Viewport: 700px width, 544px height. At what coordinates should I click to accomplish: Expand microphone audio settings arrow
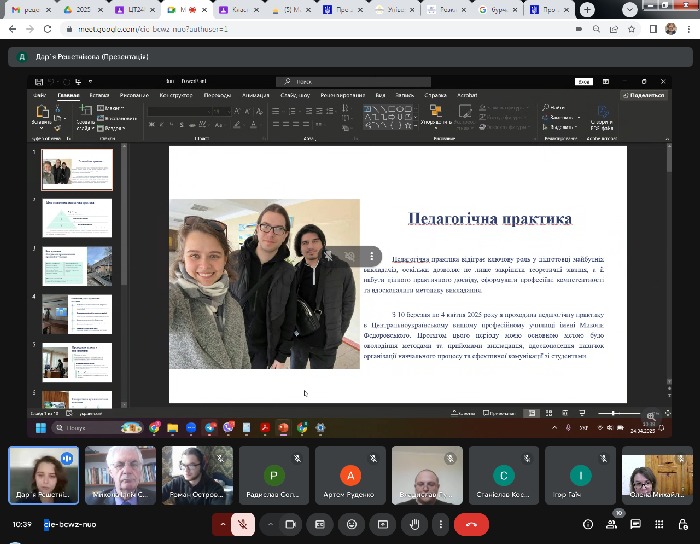coord(222,523)
